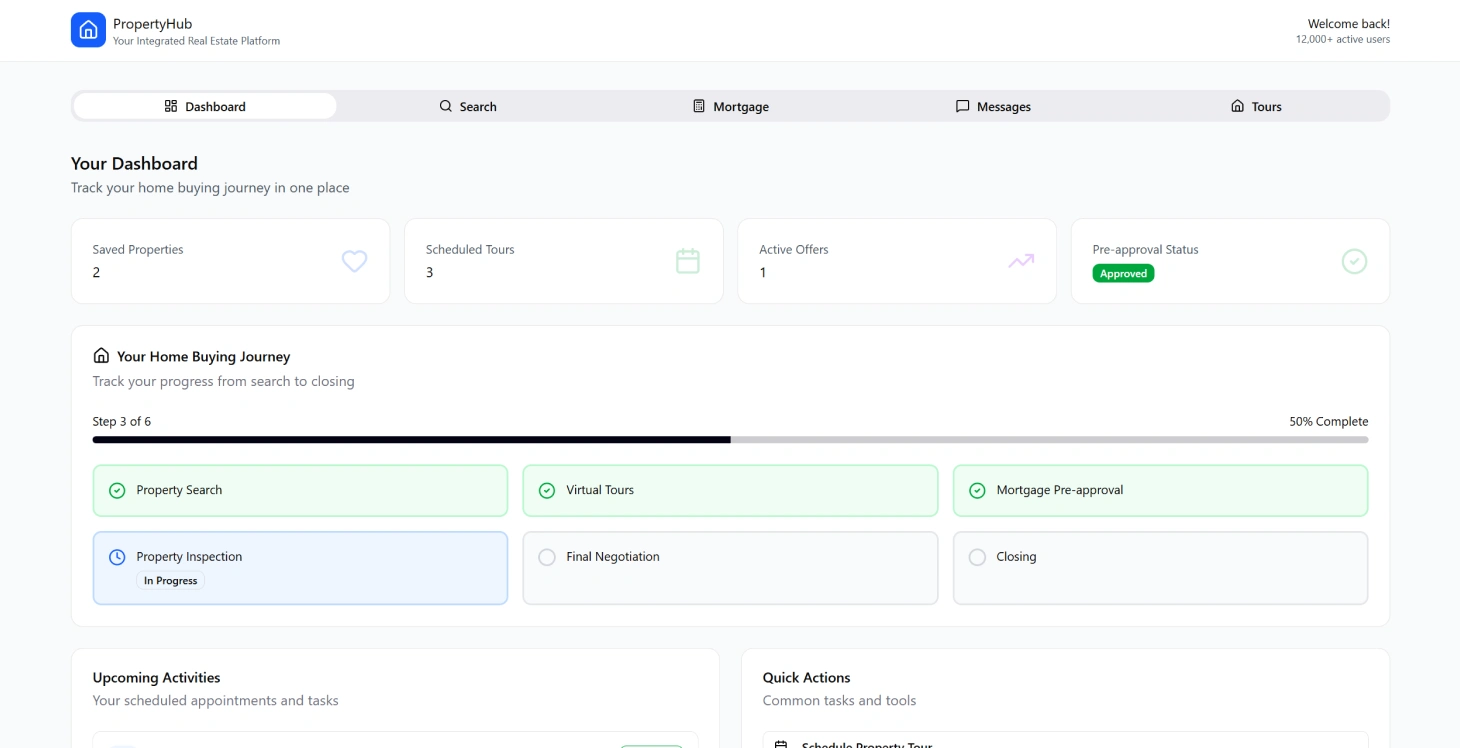Open the Mortgage Pre-approval step card
The height and width of the screenshot is (748, 1460).
(x=1160, y=490)
